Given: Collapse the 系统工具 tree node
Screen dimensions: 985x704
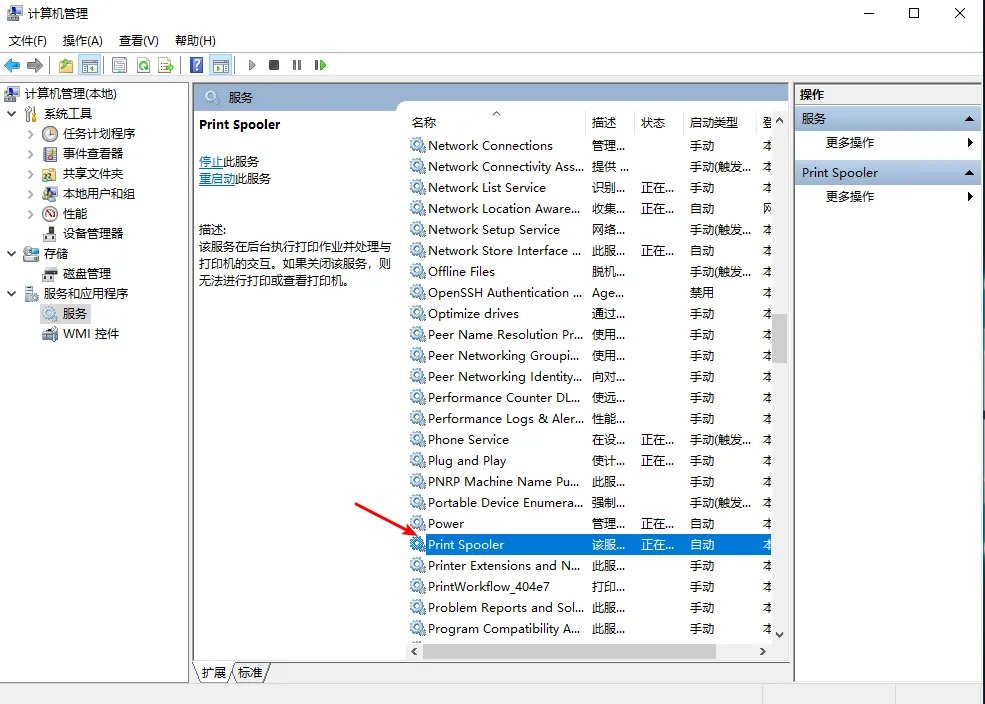Looking at the screenshot, I should (x=11, y=114).
